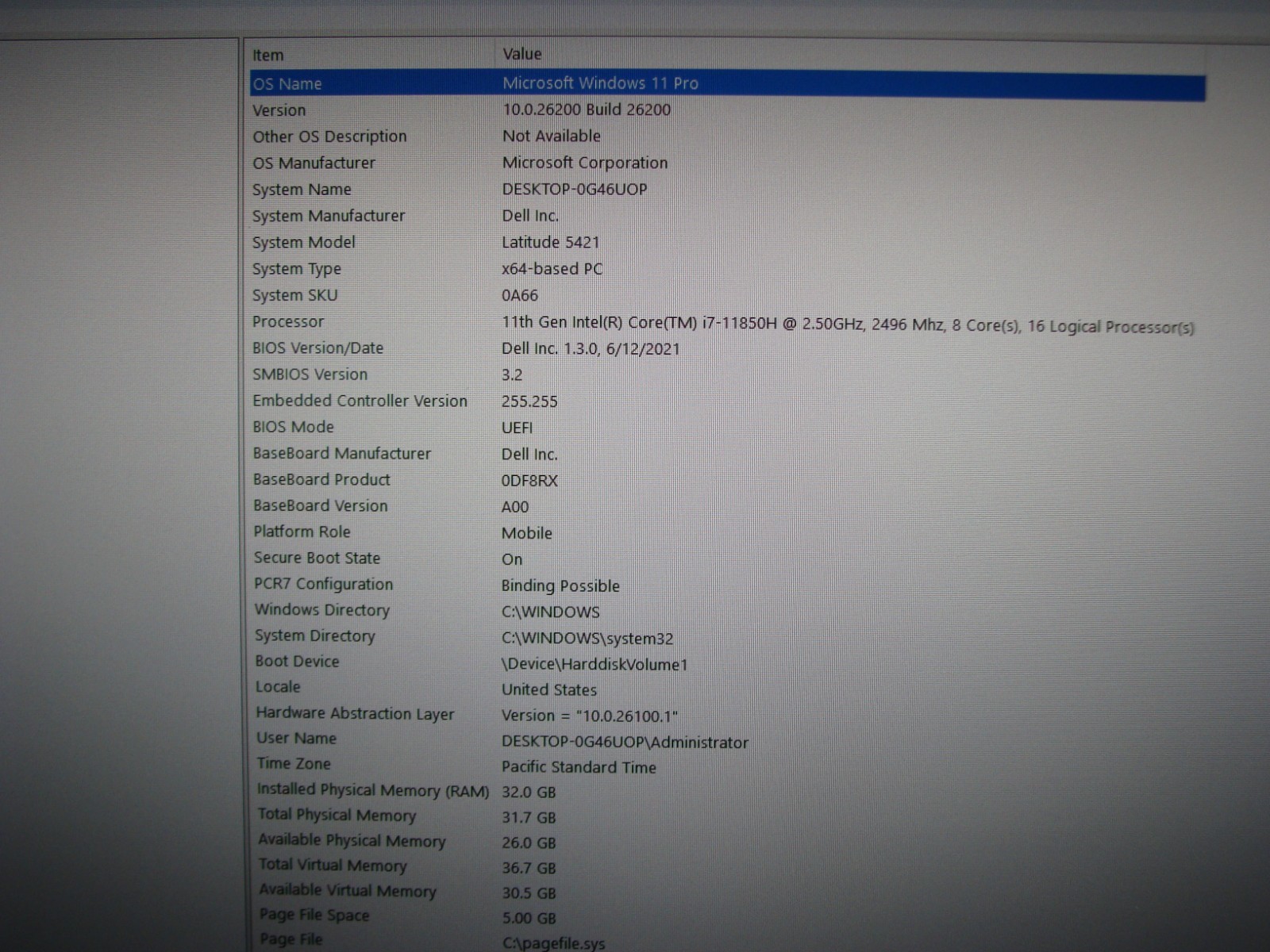Select the Processor row
The width and height of the screenshot is (1270, 952).
tap(288, 321)
